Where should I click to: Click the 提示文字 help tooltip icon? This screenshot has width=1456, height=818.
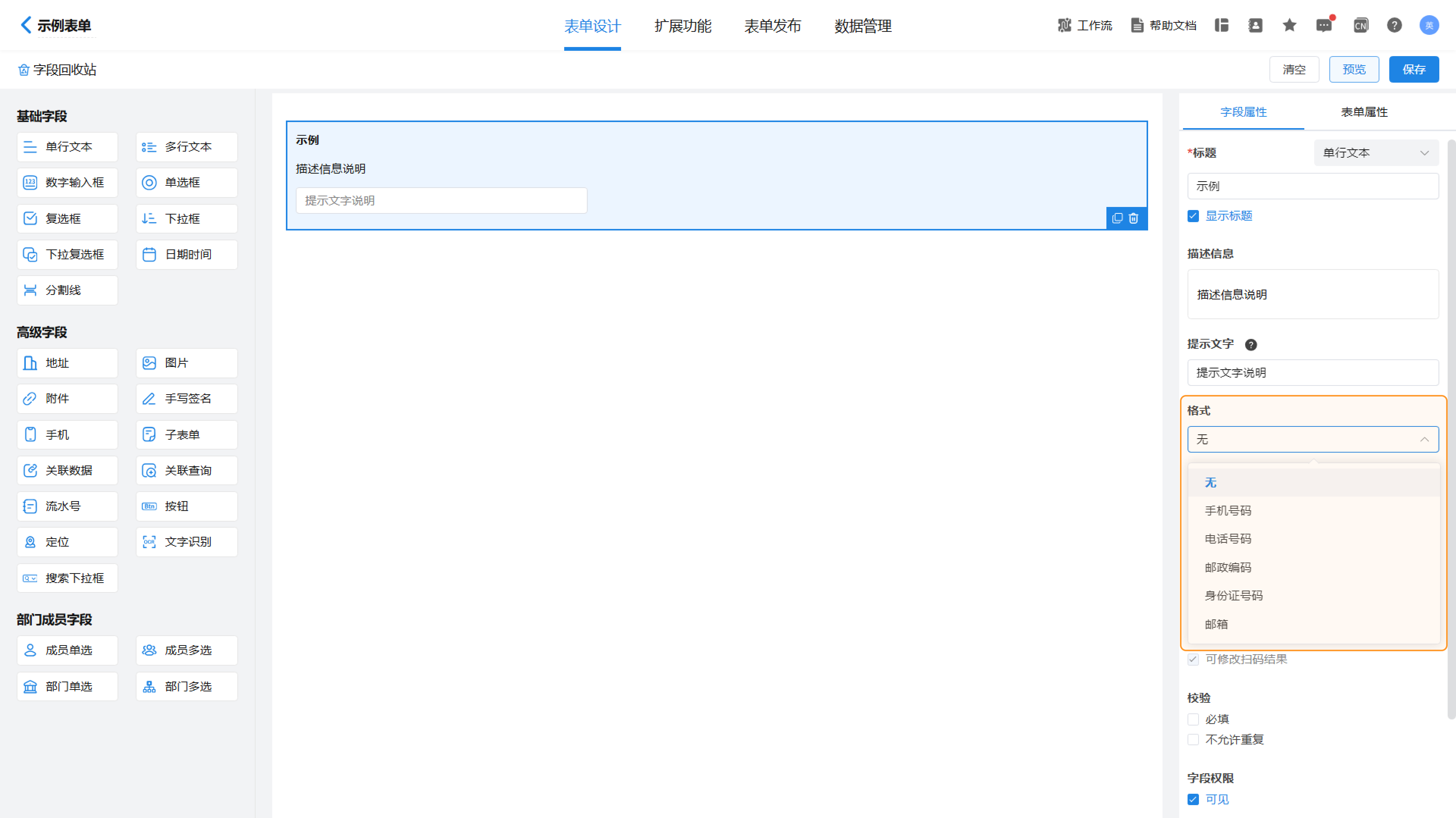pos(1251,345)
